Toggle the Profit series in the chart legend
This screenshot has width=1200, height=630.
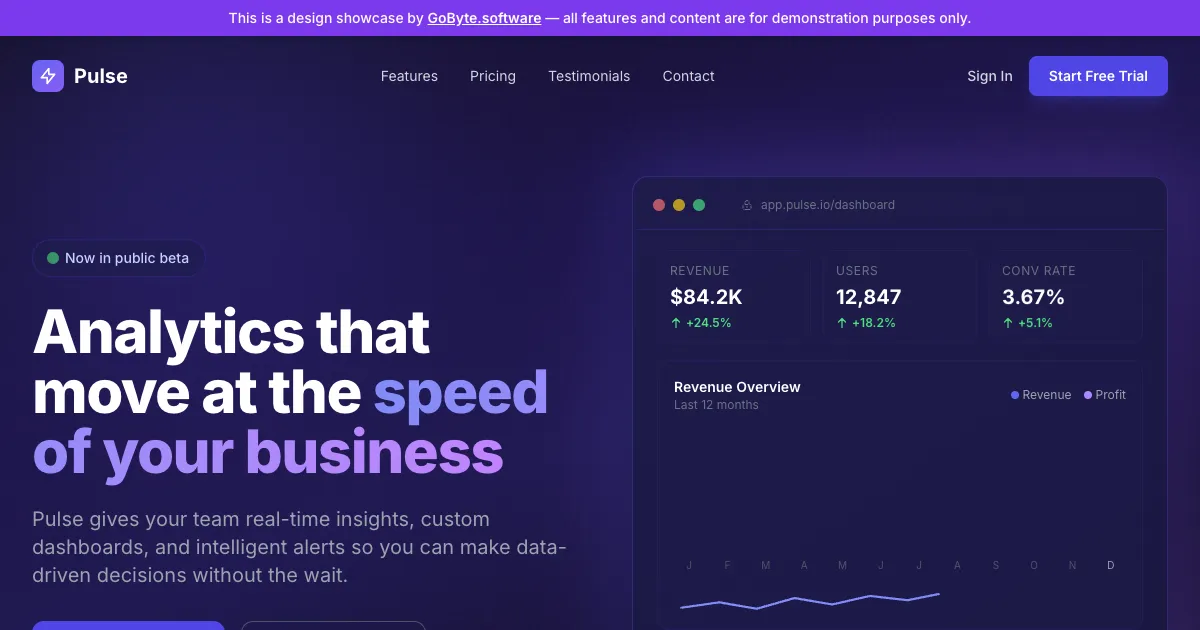[x=1103, y=395]
